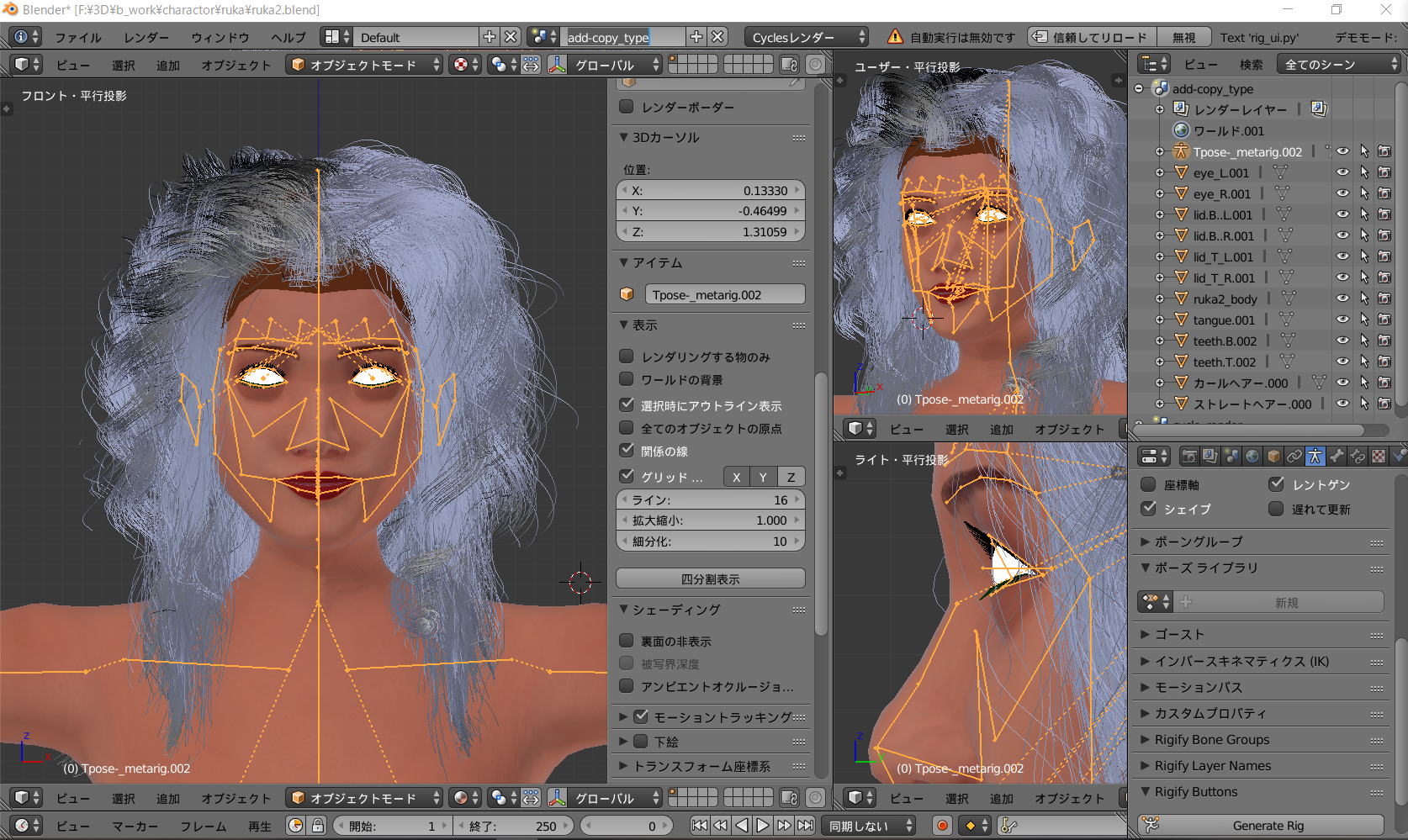Click the 3D cursor X position field
This screenshot has width=1408, height=840.
(x=711, y=191)
